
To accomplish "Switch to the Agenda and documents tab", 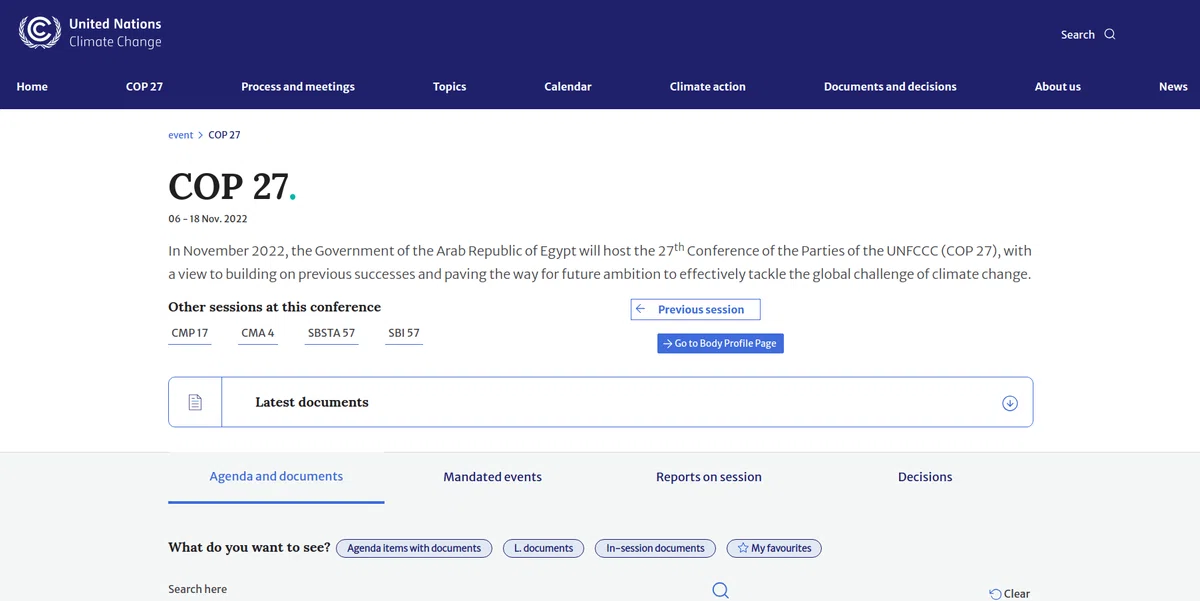I will point(276,477).
